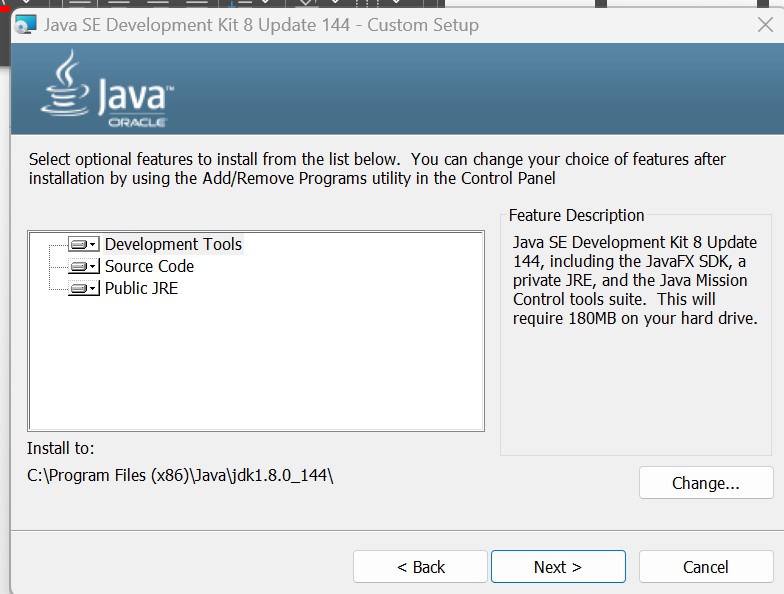Select the Public JRE feature label

141,288
